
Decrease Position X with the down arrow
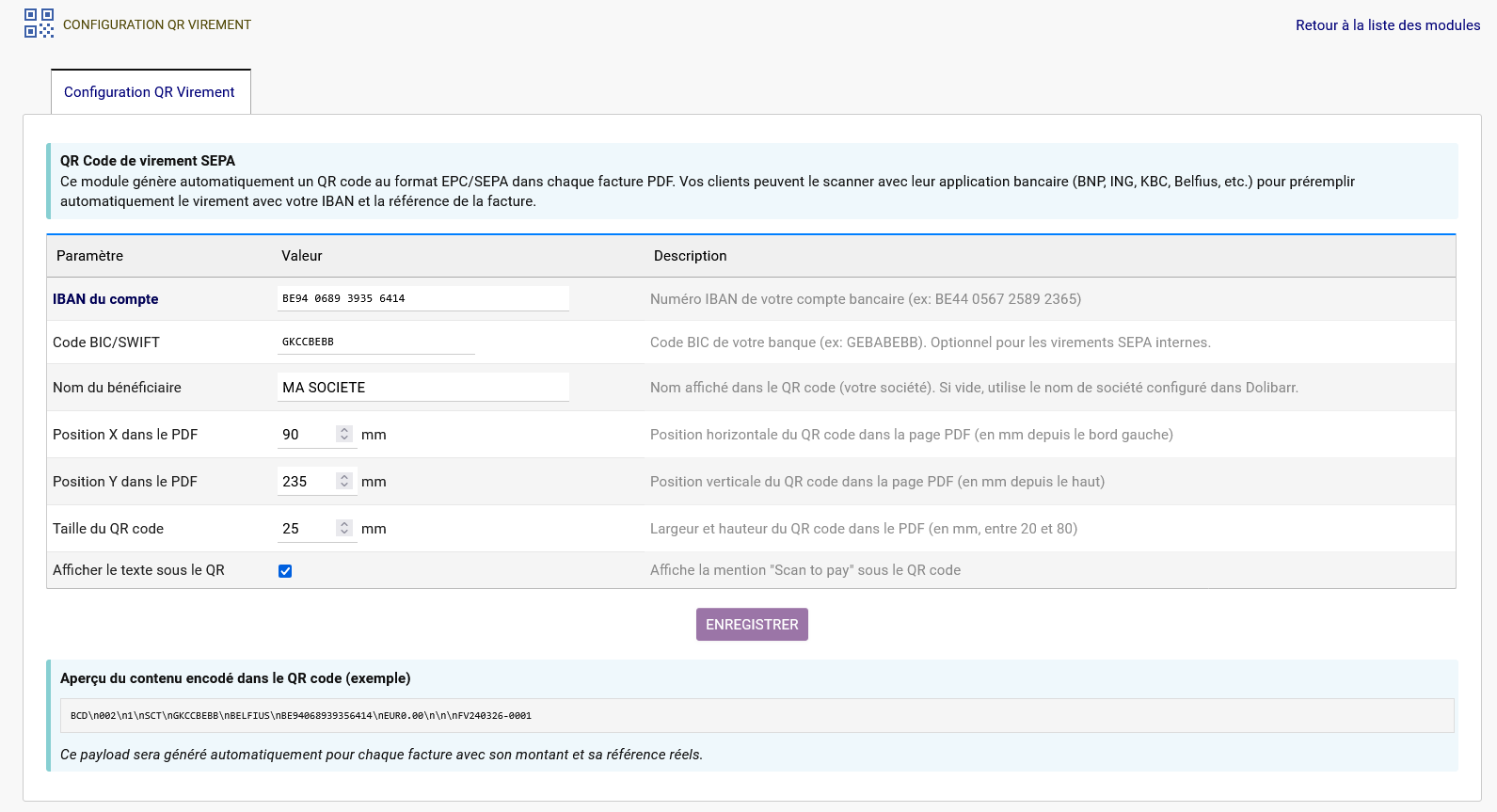click(344, 438)
